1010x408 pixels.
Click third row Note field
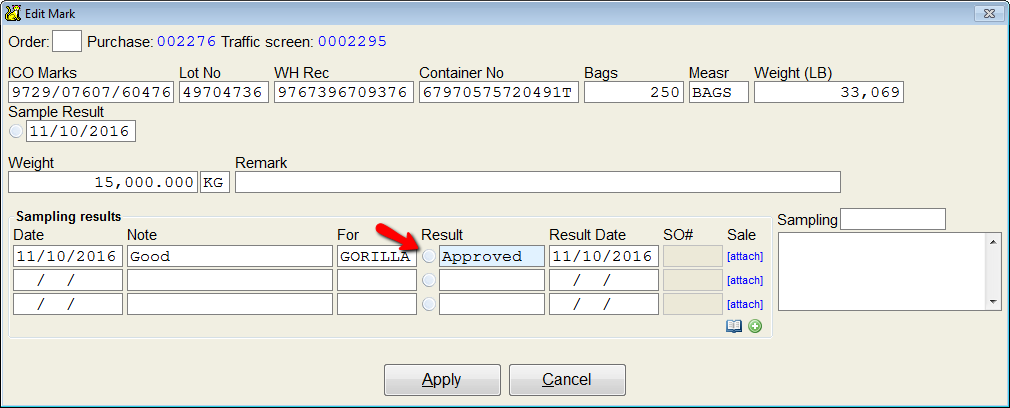click(x=230, y=304)
